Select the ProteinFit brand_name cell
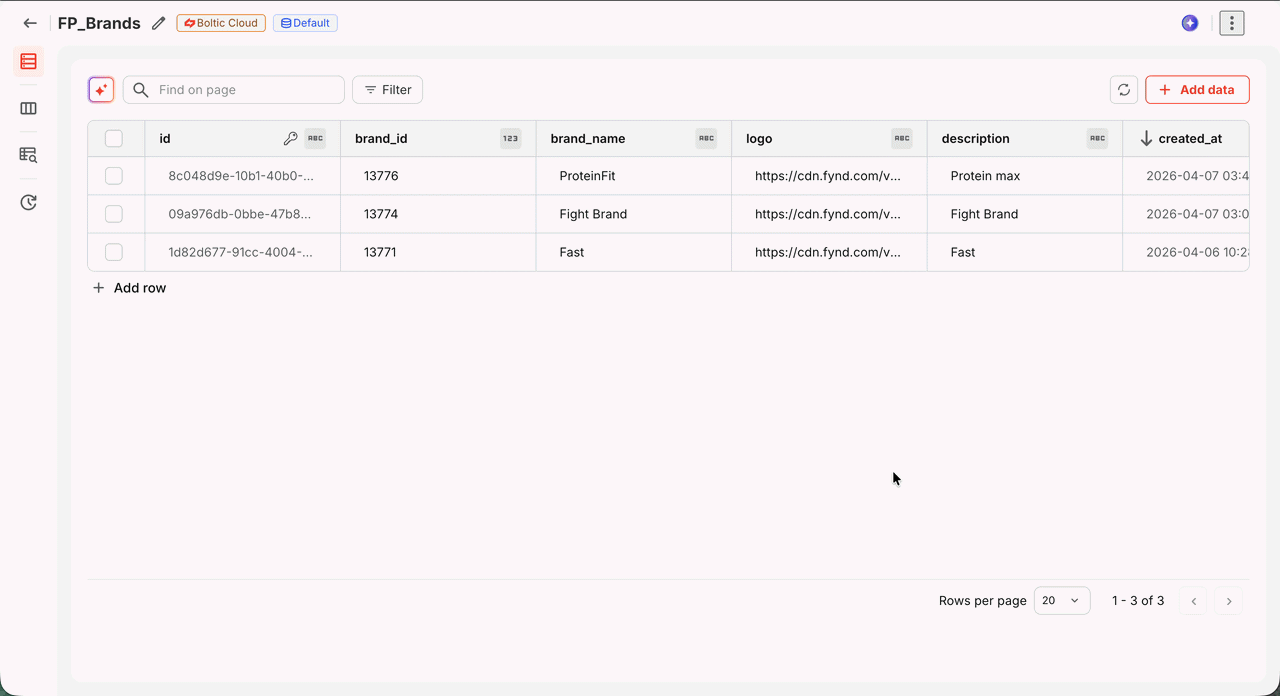This screenshot has height=696, width=1280. click(634, 176)
